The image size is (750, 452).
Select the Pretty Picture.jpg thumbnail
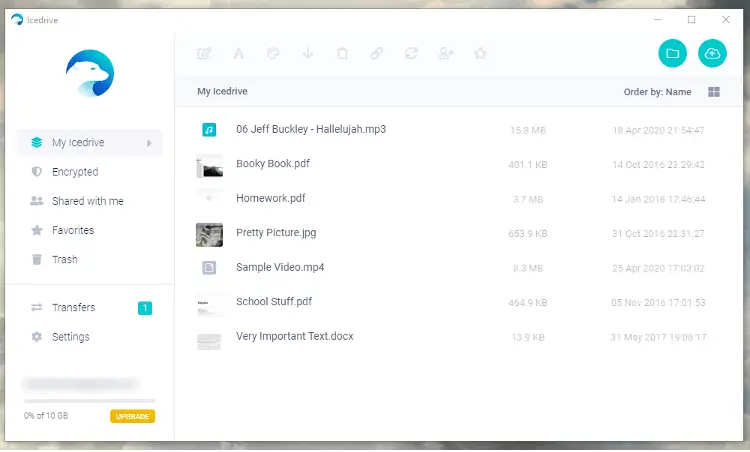tap(209, 234)
